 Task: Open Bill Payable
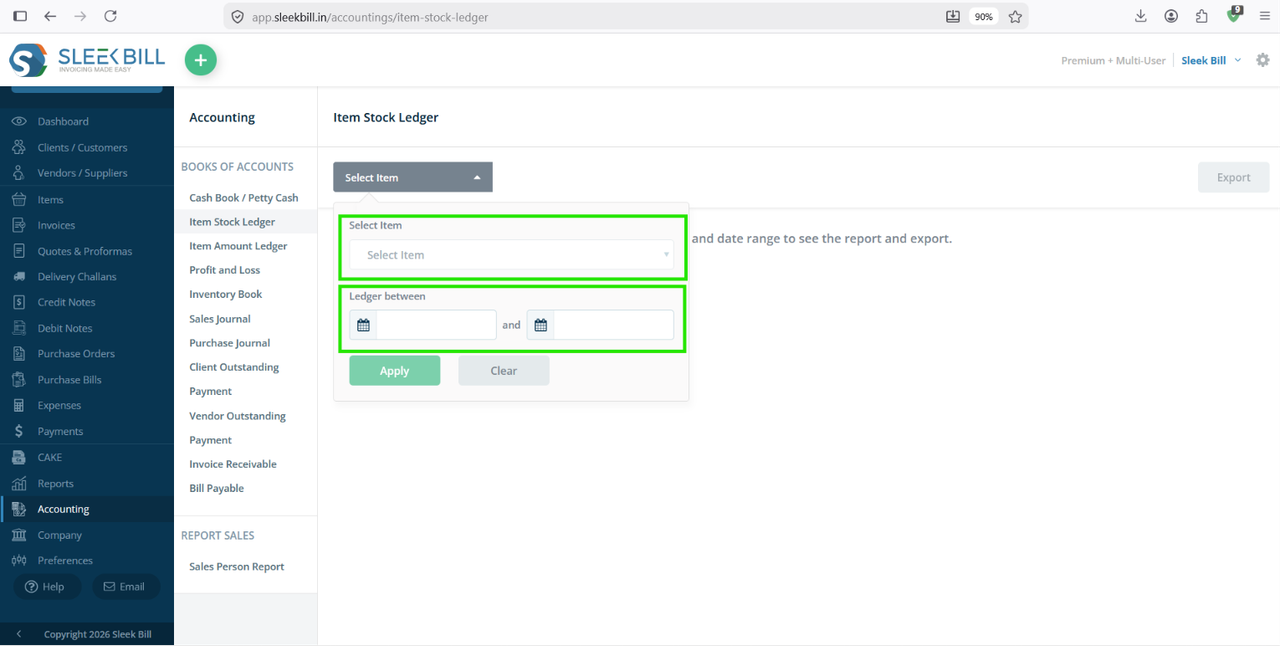[217, 488]
